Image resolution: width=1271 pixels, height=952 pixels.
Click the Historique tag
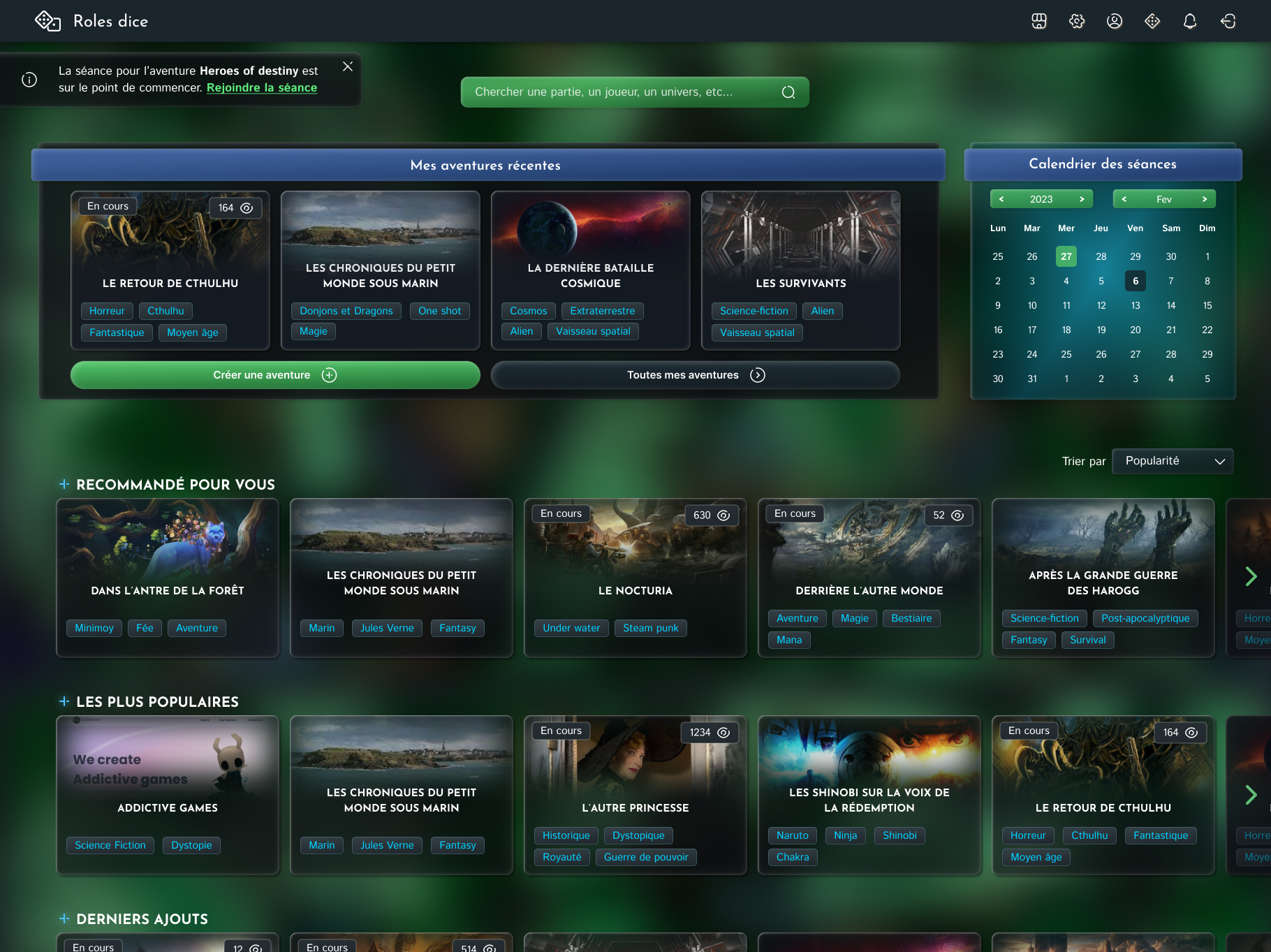click(x=566, y=835)
